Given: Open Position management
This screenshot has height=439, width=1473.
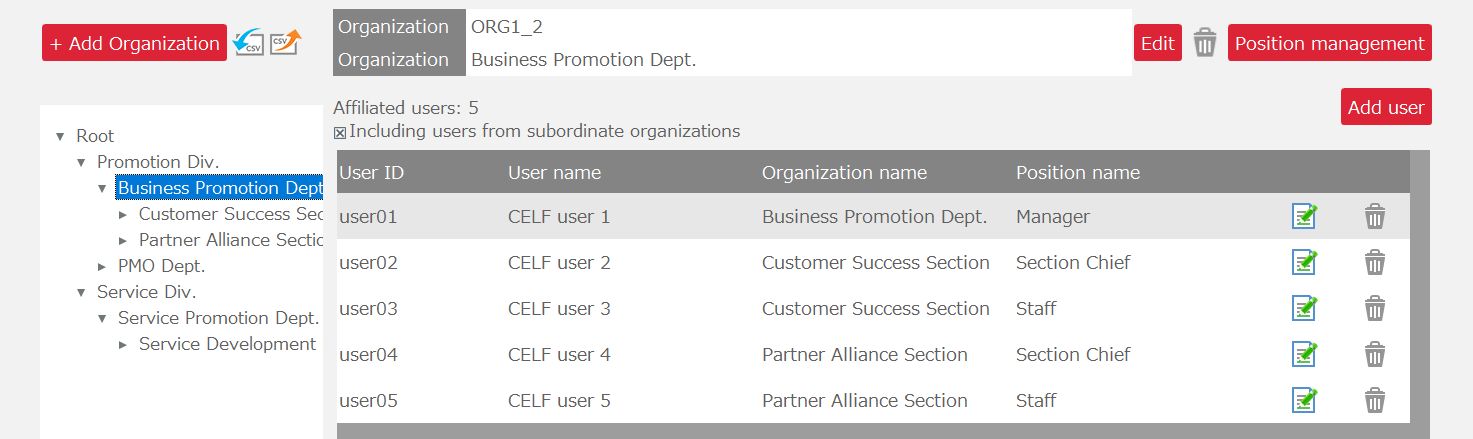Looking at the screenshot, I should (x=1329, y=43).
